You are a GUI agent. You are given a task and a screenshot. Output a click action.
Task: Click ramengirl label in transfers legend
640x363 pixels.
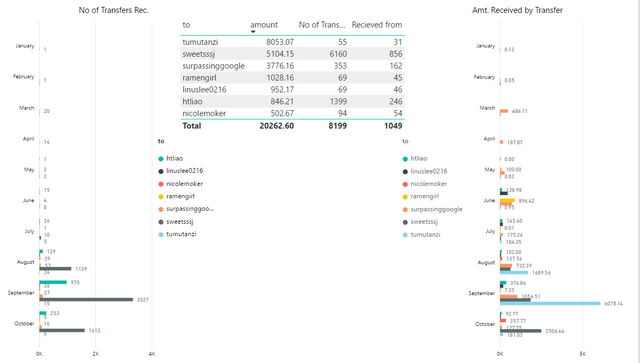point(180,196)
